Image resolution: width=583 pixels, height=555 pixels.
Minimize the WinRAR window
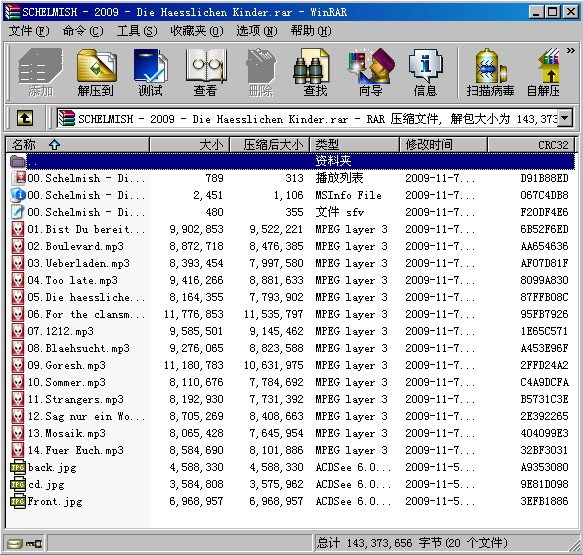pyautogui.click(x=536, y=12)
